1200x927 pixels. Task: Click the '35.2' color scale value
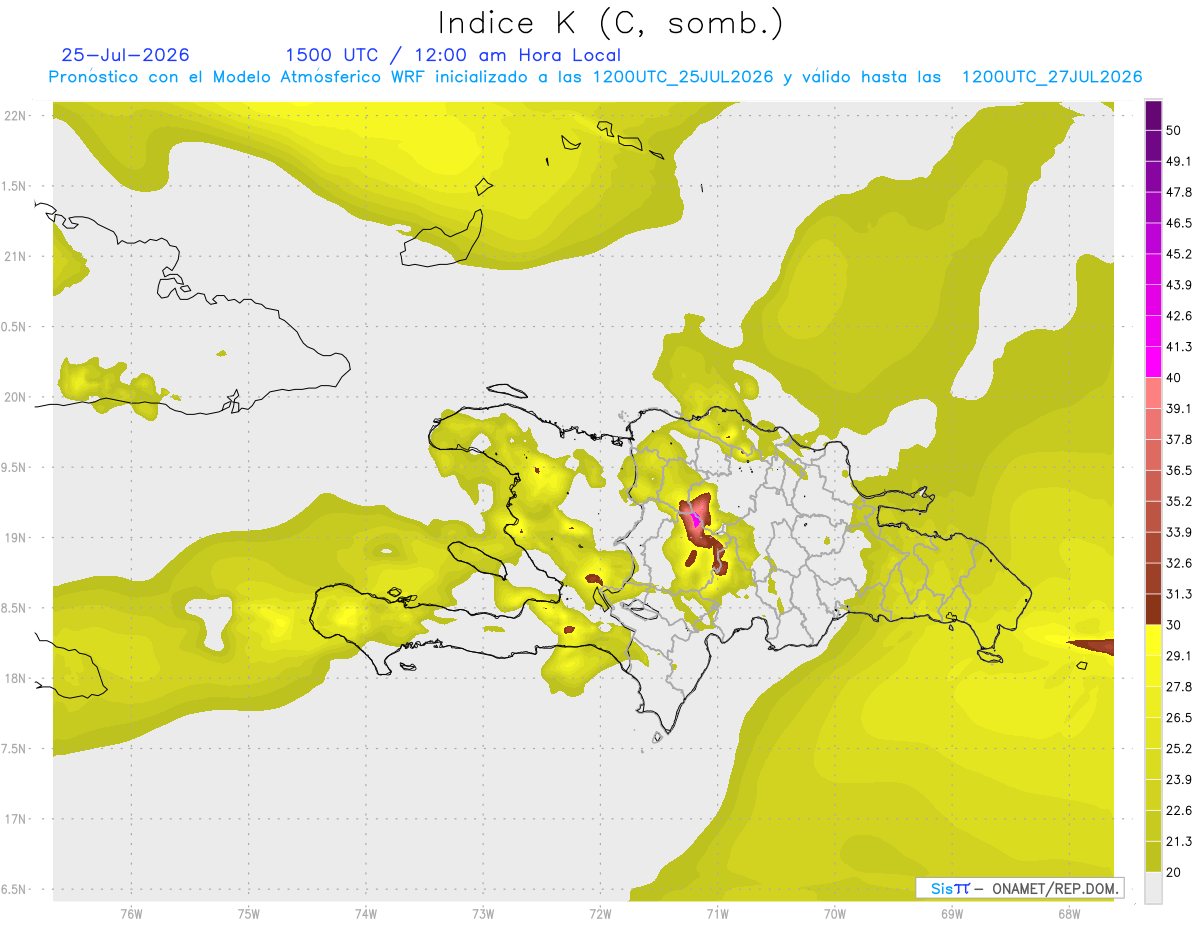tap(1179, 501)
